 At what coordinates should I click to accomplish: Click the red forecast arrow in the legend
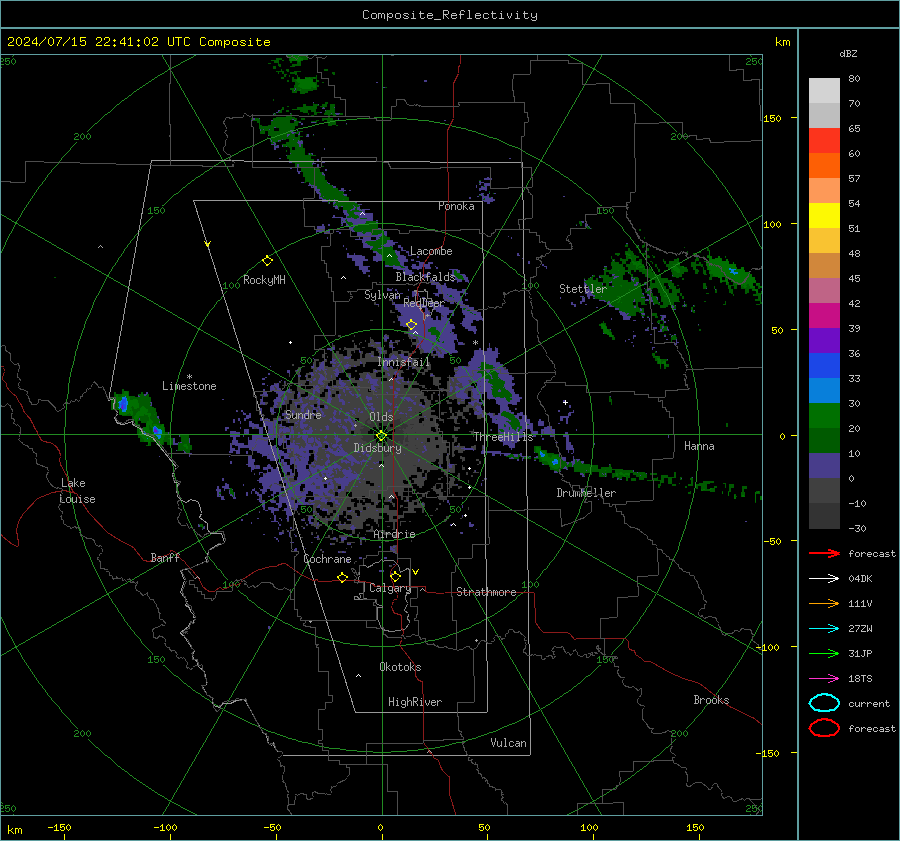click(824, 553)
